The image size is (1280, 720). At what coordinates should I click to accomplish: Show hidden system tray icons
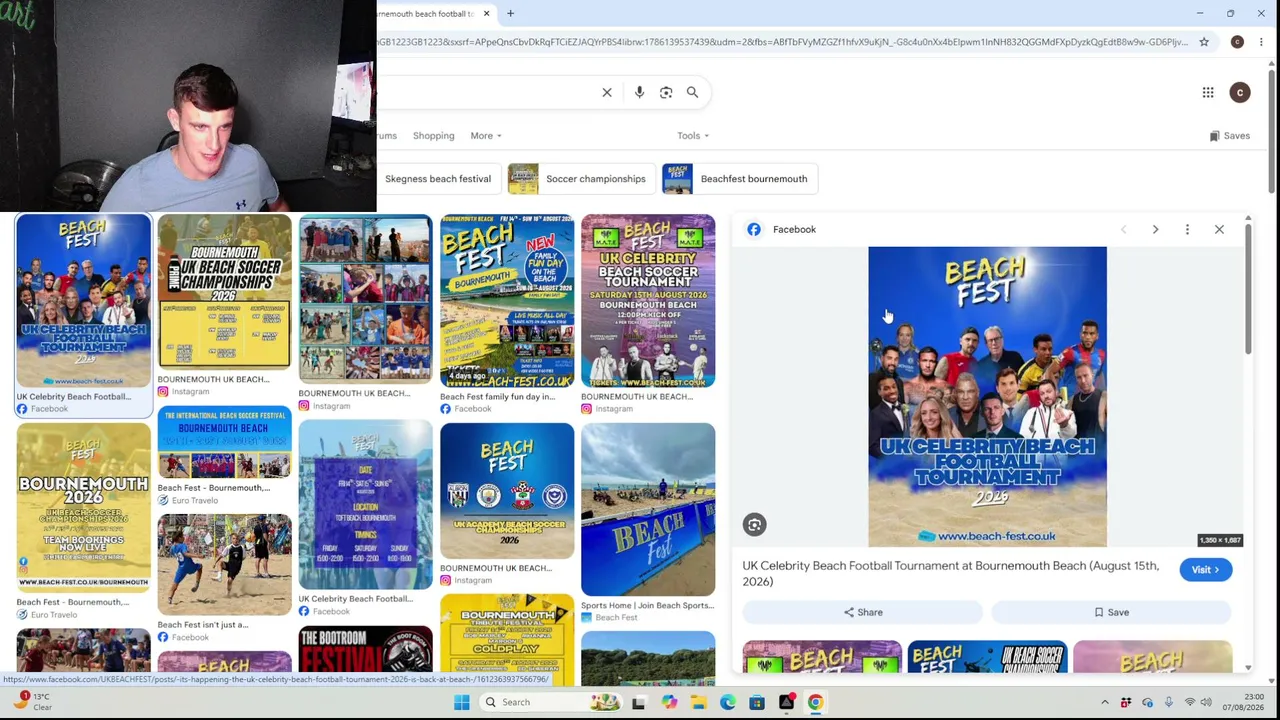[1104, 702]
